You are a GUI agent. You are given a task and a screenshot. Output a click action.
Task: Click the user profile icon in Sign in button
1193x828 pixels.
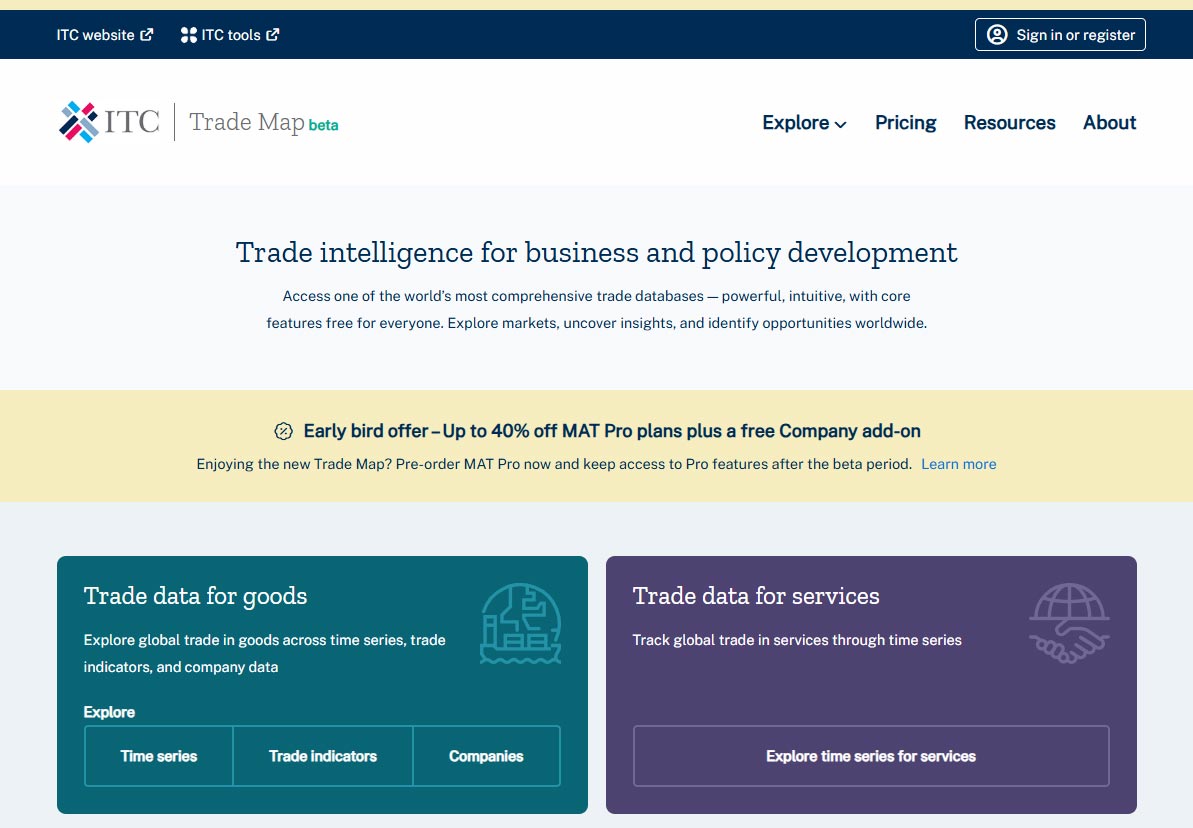[x=997, y=34]
